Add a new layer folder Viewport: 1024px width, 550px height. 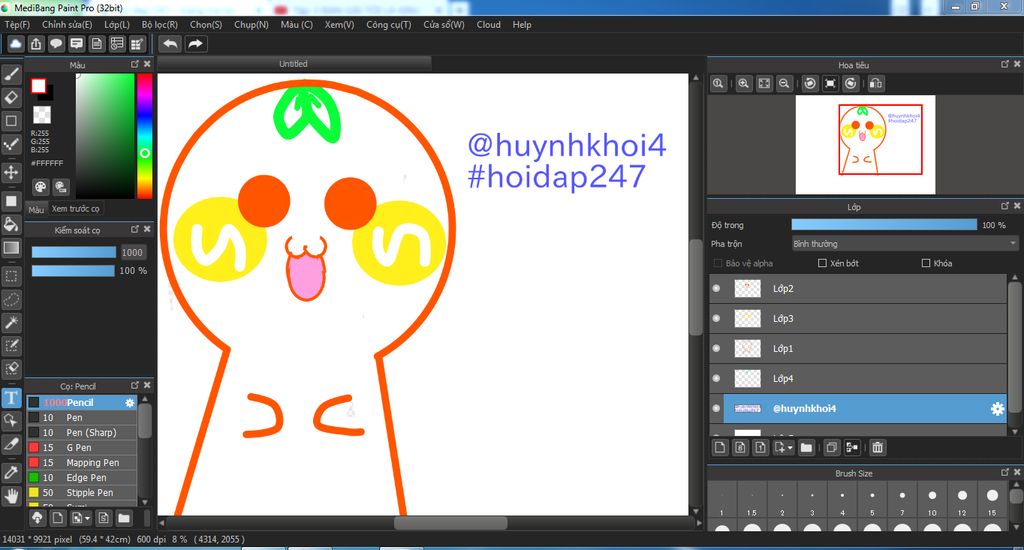point(807,447)
